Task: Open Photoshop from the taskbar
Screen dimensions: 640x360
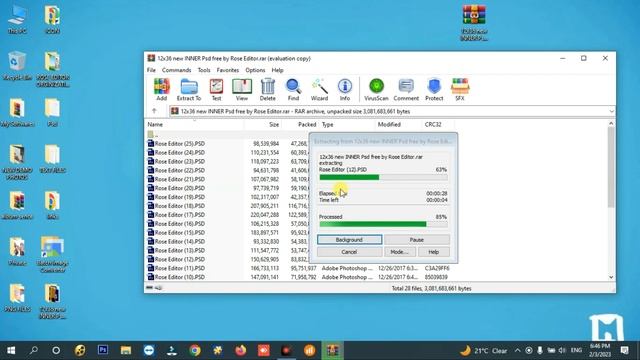Action: click(103, 350)
